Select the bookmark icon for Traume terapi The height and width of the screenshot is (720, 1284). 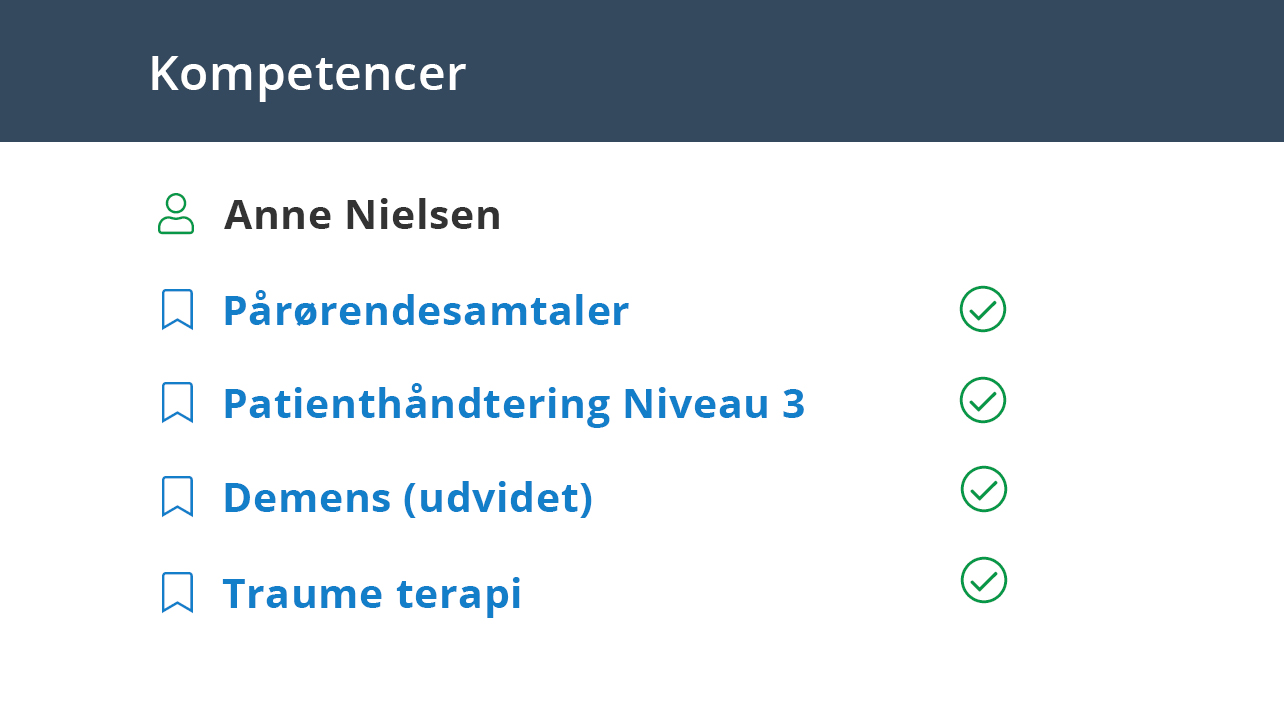coord(177,592)
